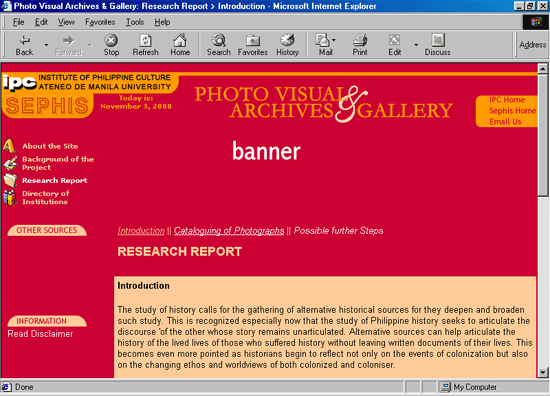Click the Research Report folder icon

click(10, 180)
